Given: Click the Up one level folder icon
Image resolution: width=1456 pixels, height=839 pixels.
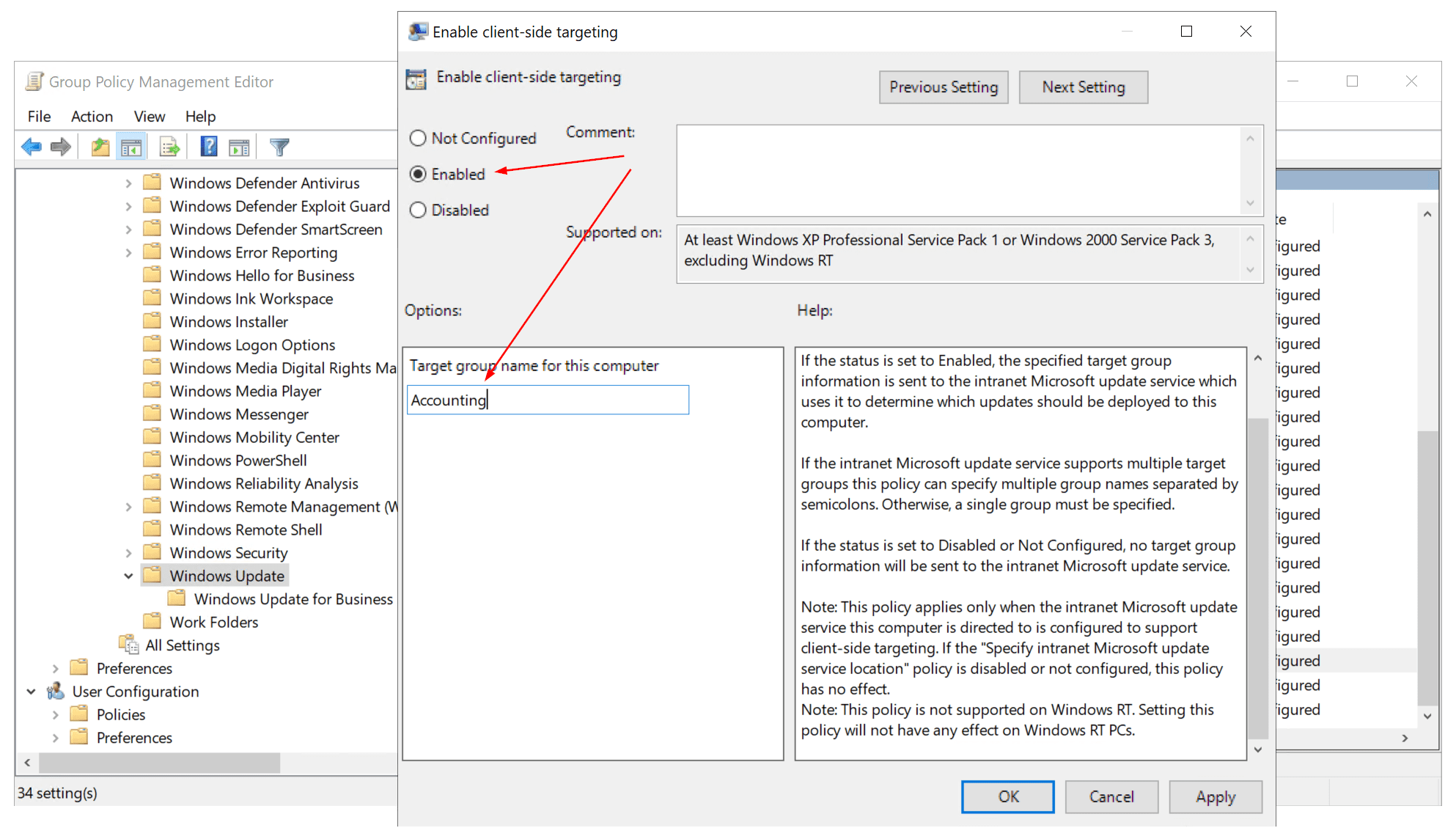Looking at the screenshot, I should [100, 147].
